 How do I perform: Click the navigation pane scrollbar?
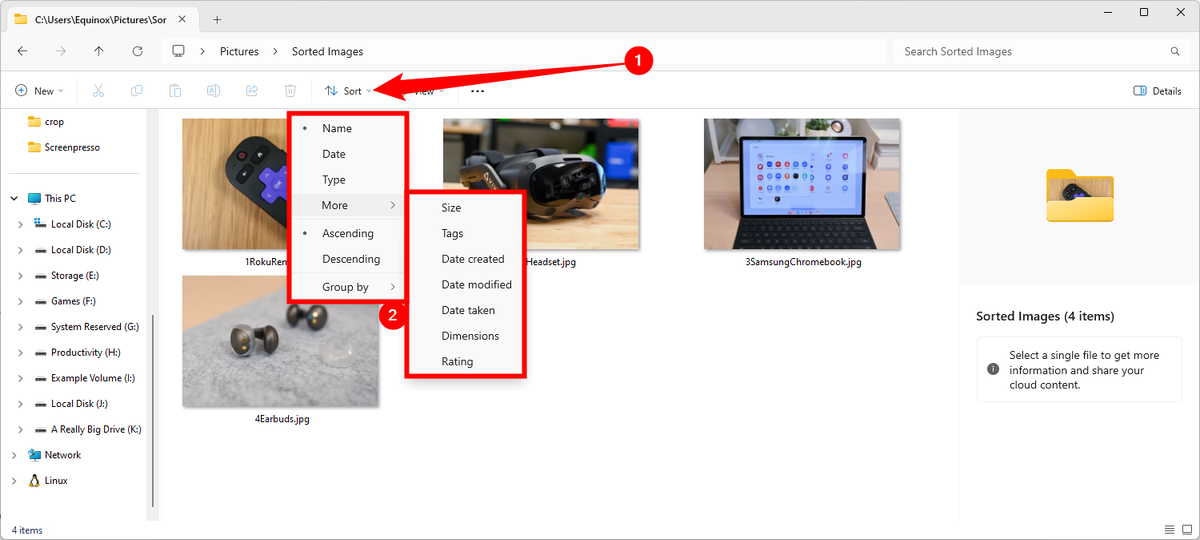152,410
